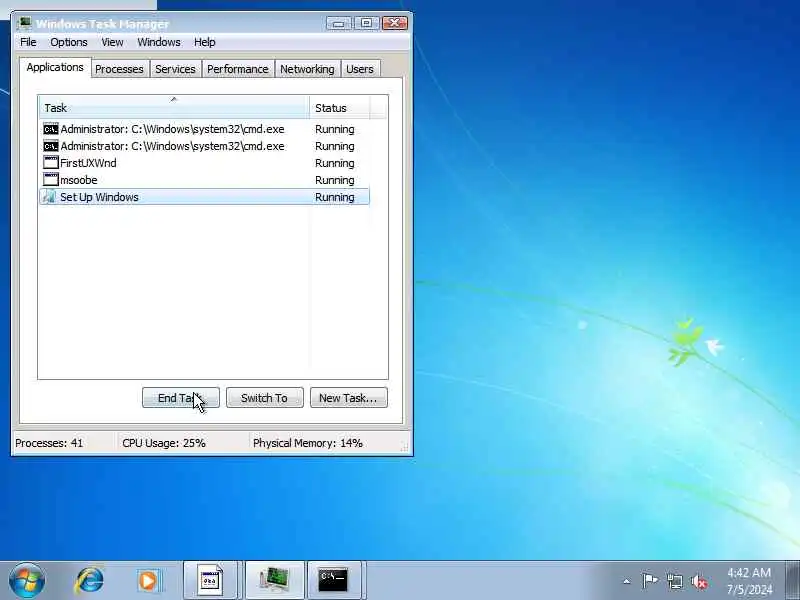Select the Applications tab
The image size is (800, 600).
click(55, 67)
